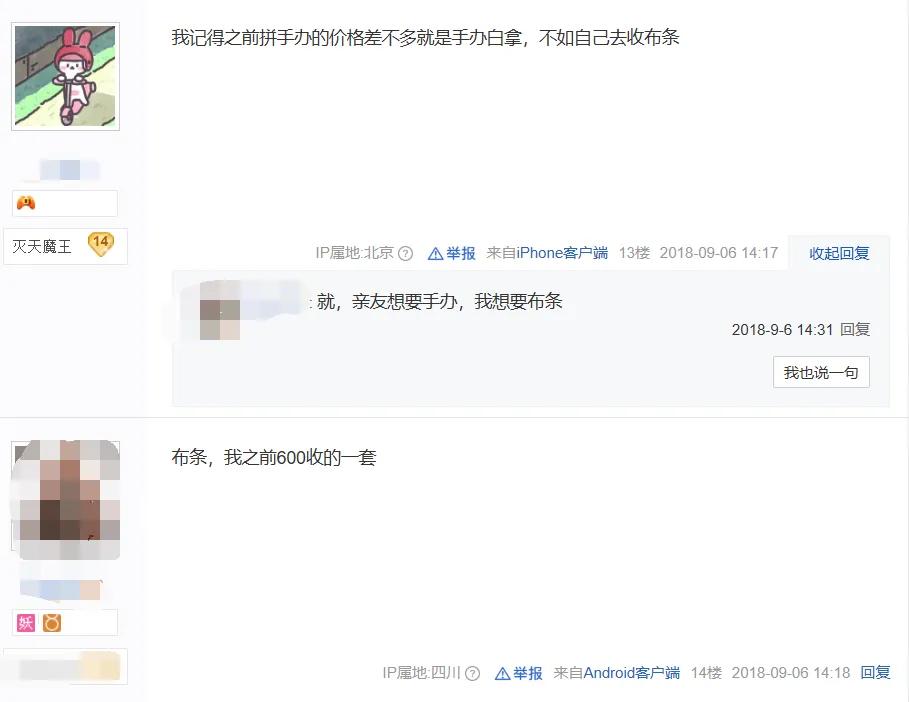The height and width of the screenshot is (702, 909).
Task: Click help icon beside IP属地:四川
Action: click(x=472, y=674)
